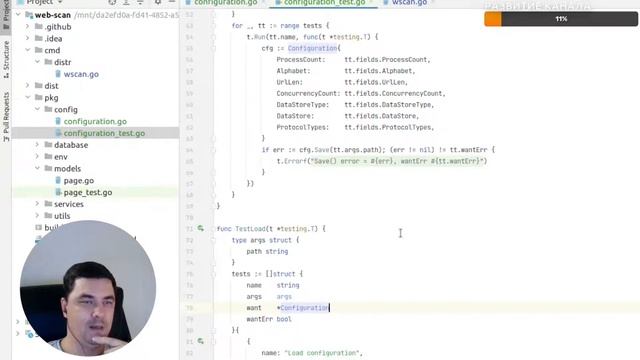Expand the database folder
640x360 pixels.
point(37,145)
